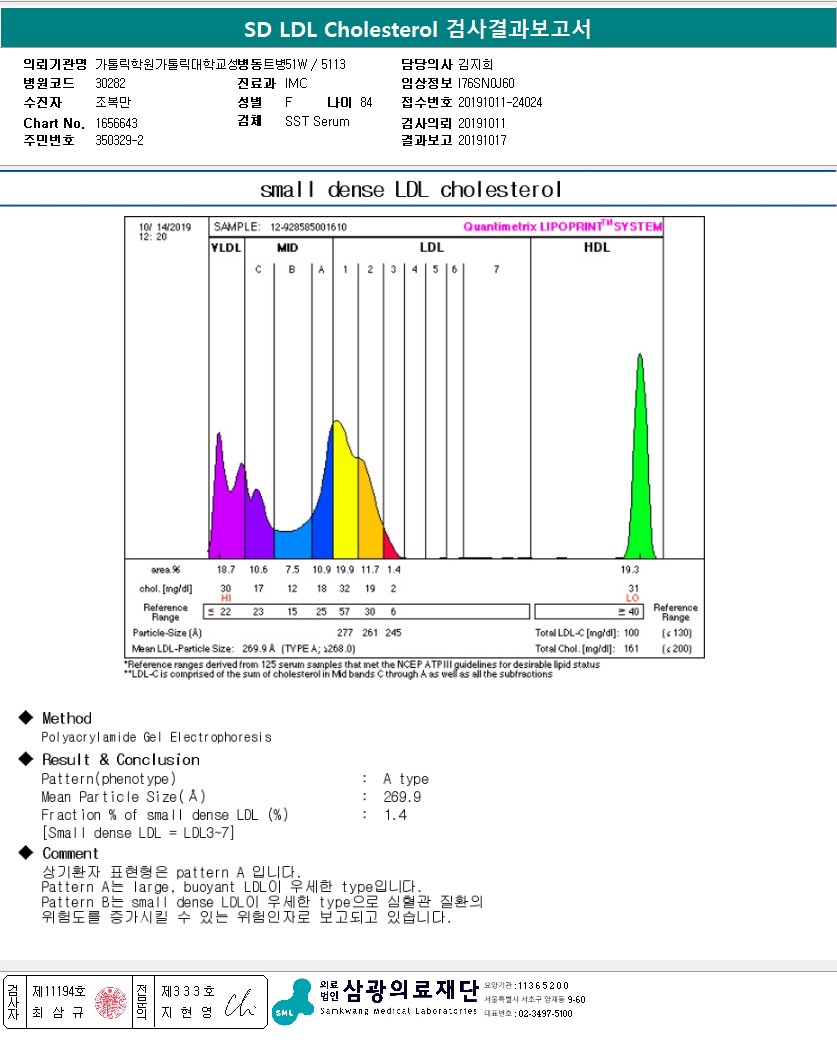Image resolution: width=837 pixels, height=1040 pixels.
Task: Click the SML logo icon
Action: click(x=292, y=1001)
